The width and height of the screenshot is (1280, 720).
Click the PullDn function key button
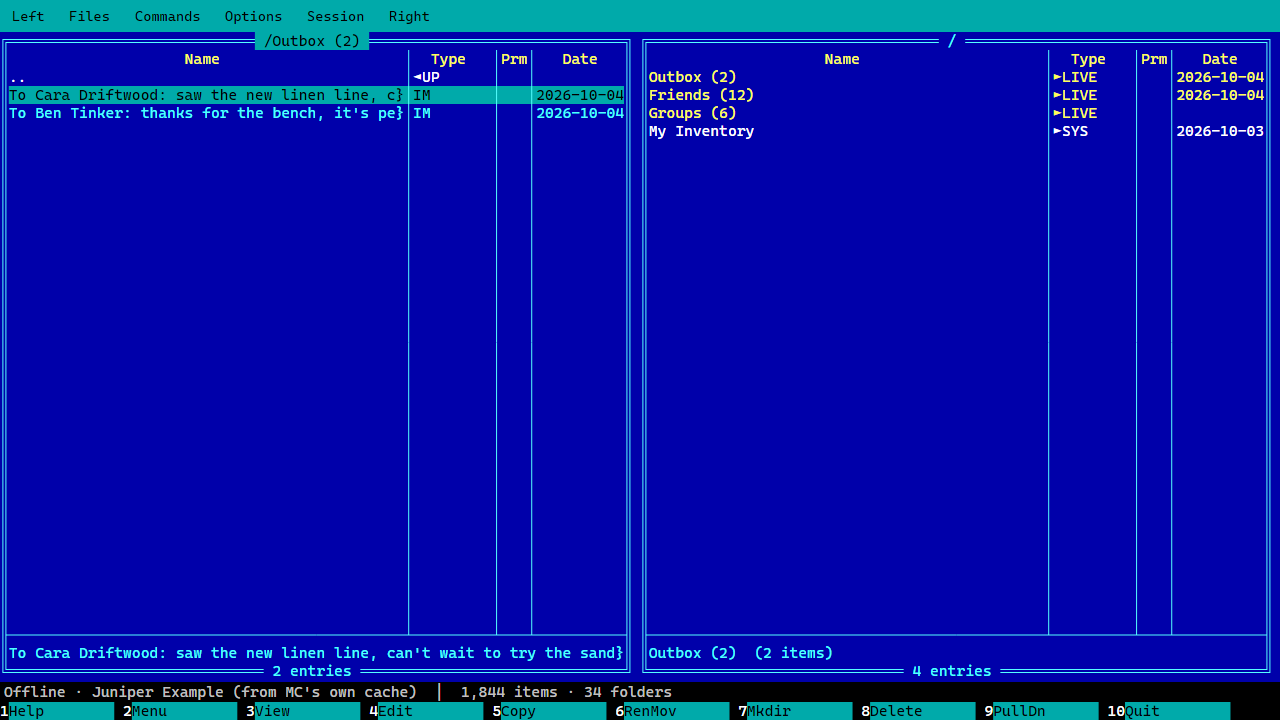[x=1041, y=711]
